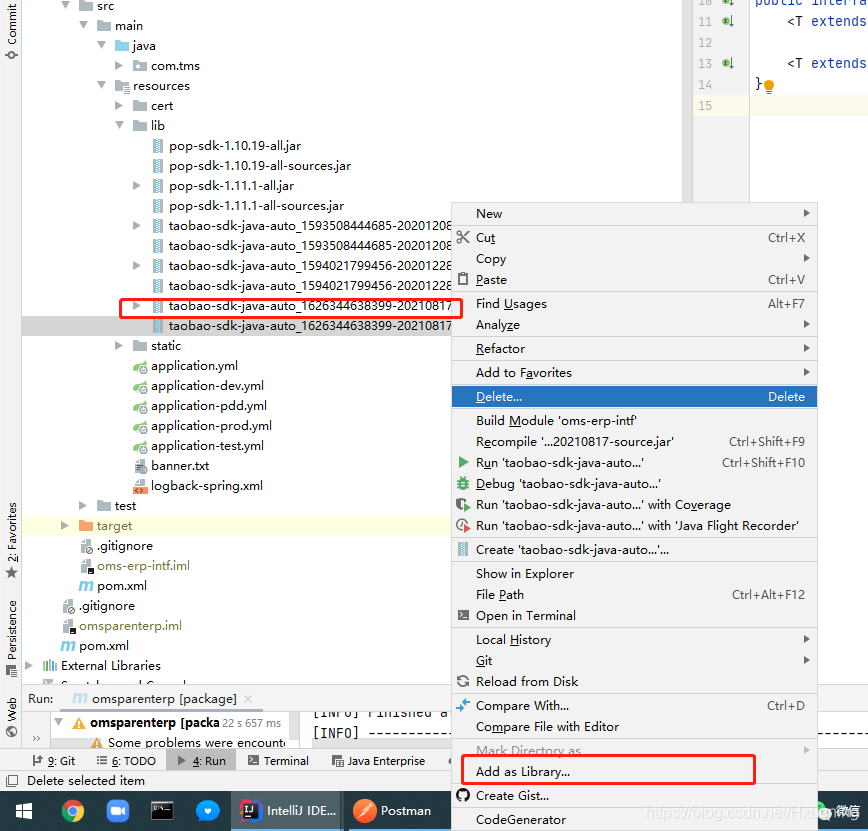Expand the pop-sdk-1.11.1-all.jar node

137,185
